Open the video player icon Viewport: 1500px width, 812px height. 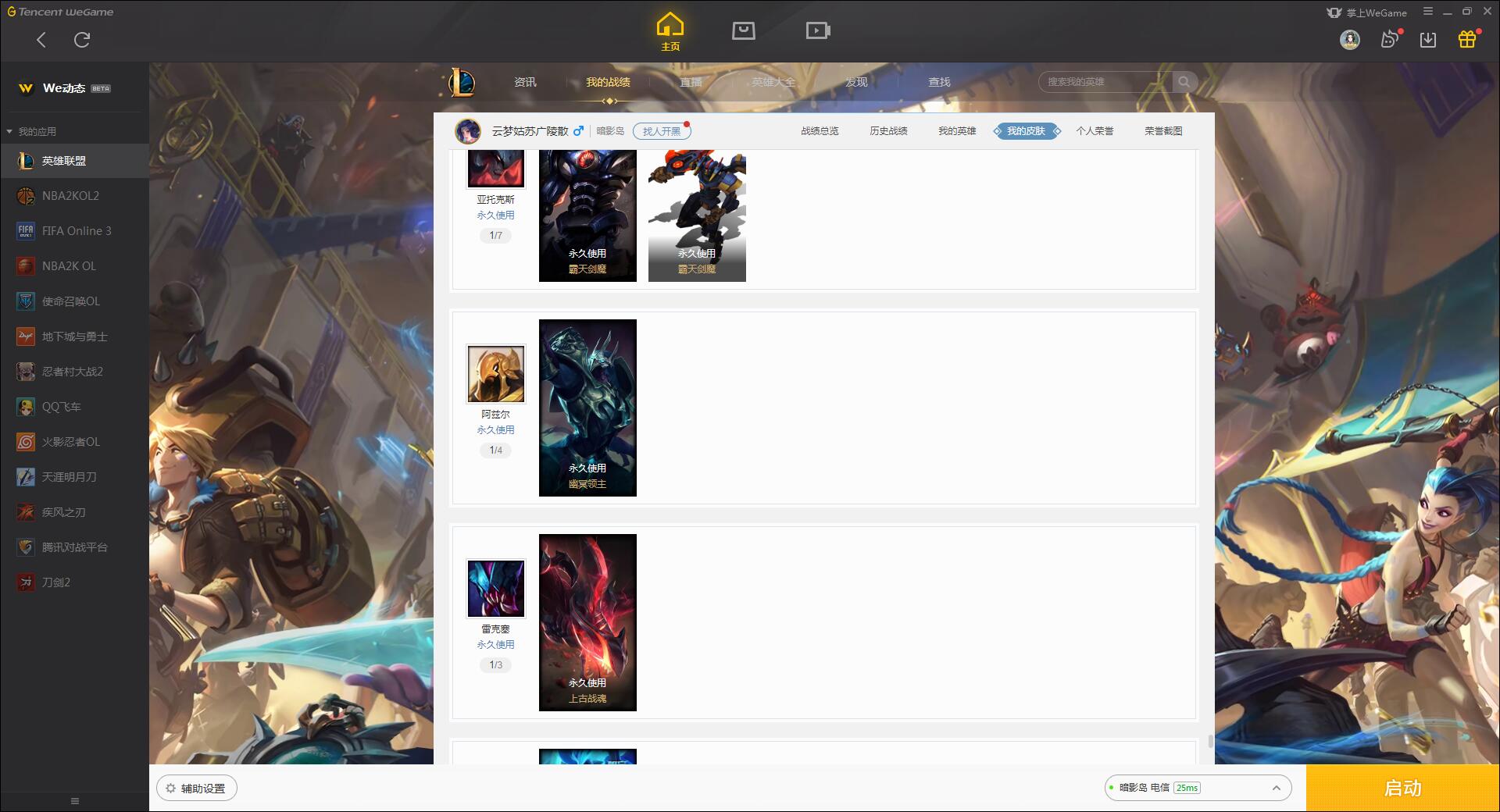pos(818,30)
